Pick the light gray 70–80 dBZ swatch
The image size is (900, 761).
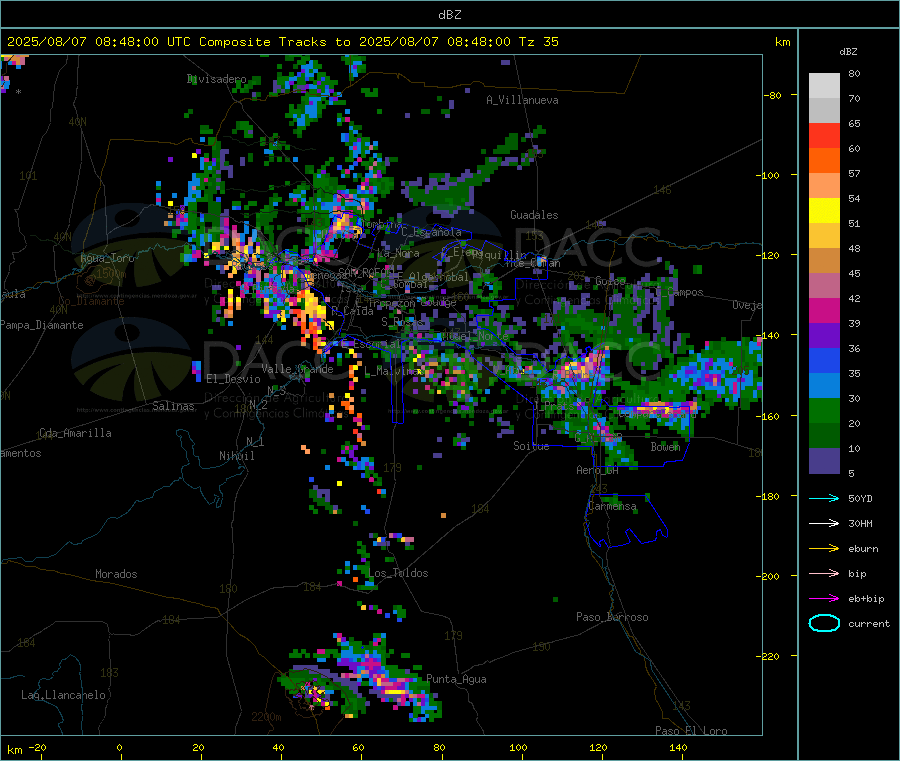click(x=824, y=86)
